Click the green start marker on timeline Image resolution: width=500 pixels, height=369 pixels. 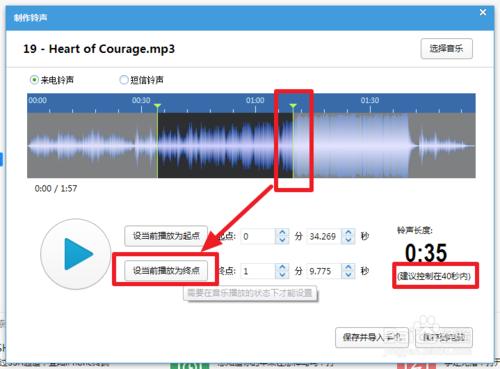pos(157,106)
